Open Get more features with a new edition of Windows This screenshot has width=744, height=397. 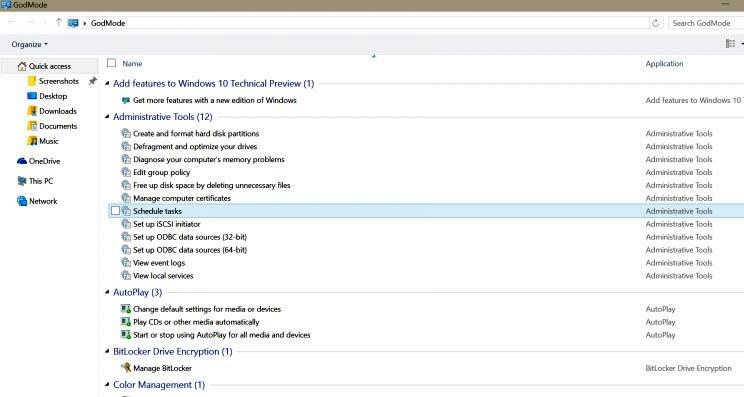pos(214,100)
